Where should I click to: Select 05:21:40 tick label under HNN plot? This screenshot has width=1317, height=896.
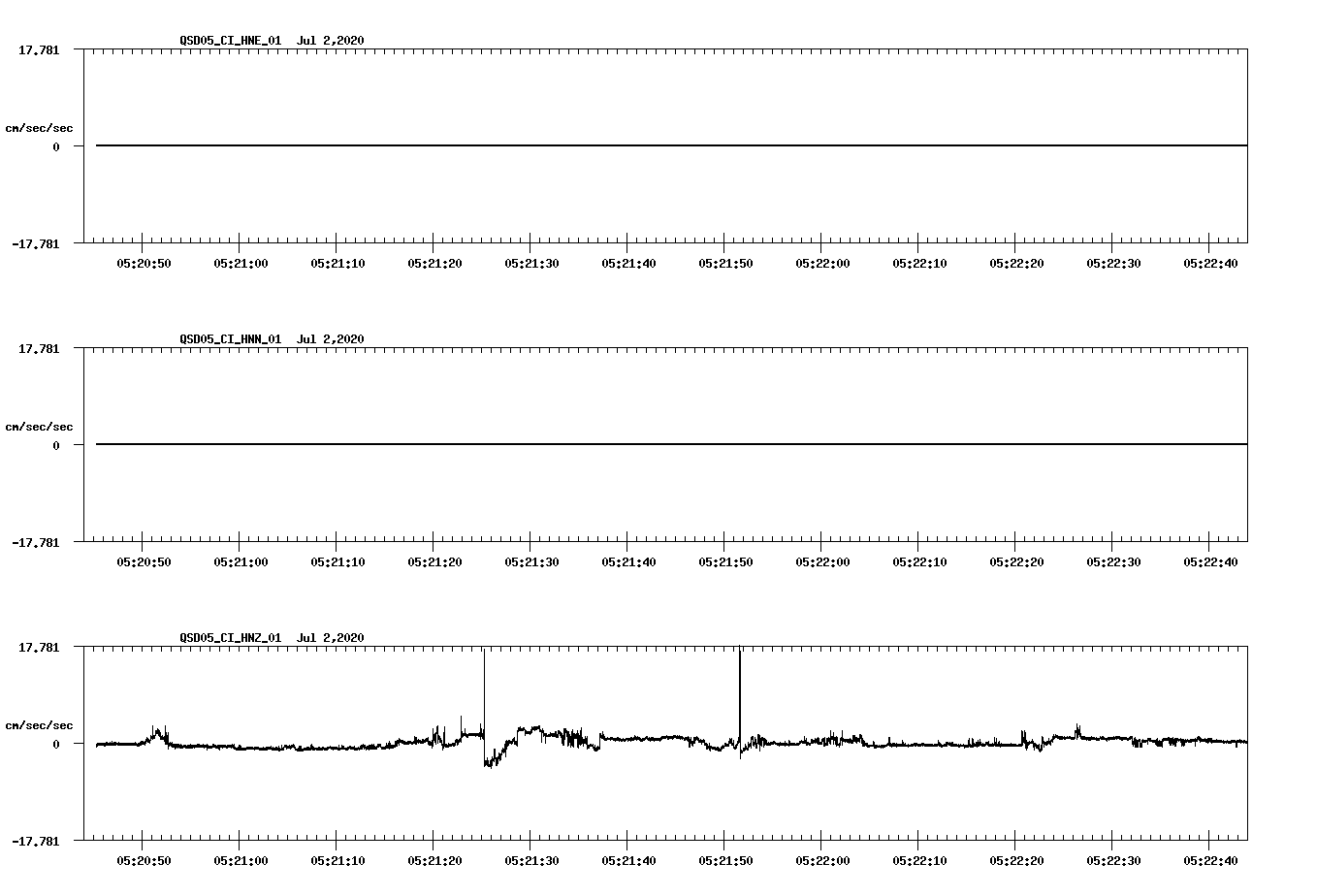[628, 562]
